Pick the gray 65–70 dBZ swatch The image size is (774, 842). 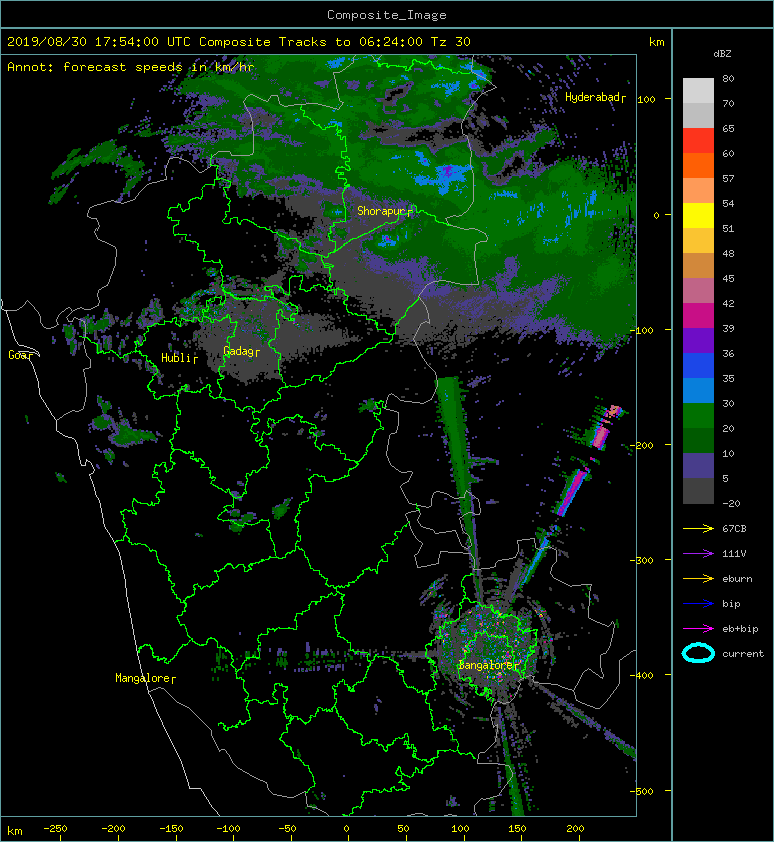click(698, 115)
